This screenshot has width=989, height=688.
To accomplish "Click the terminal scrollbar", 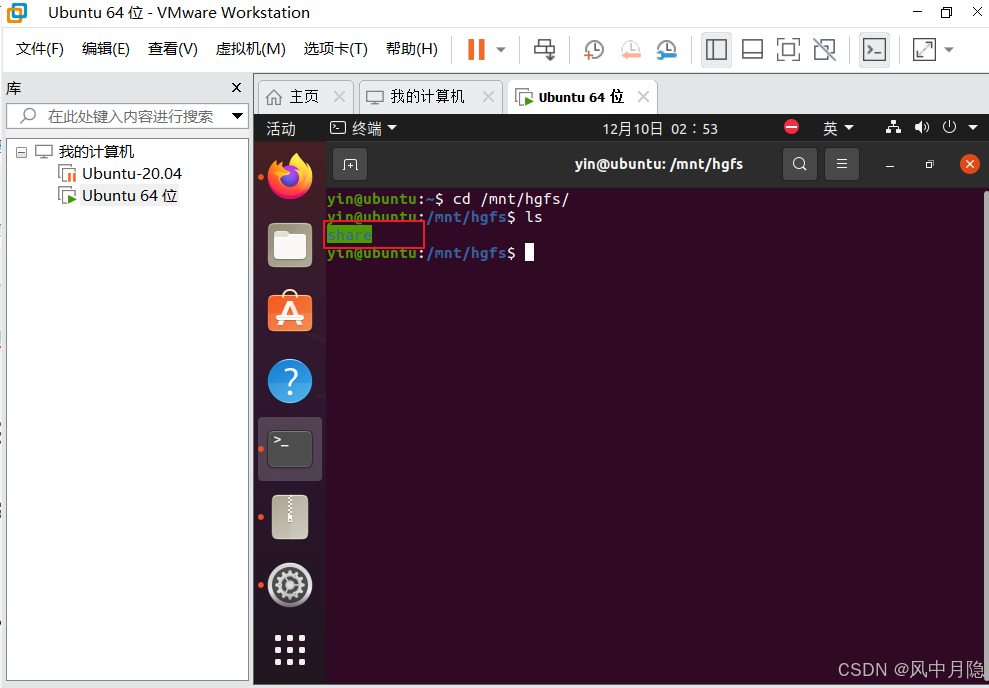I will point(986,435).
